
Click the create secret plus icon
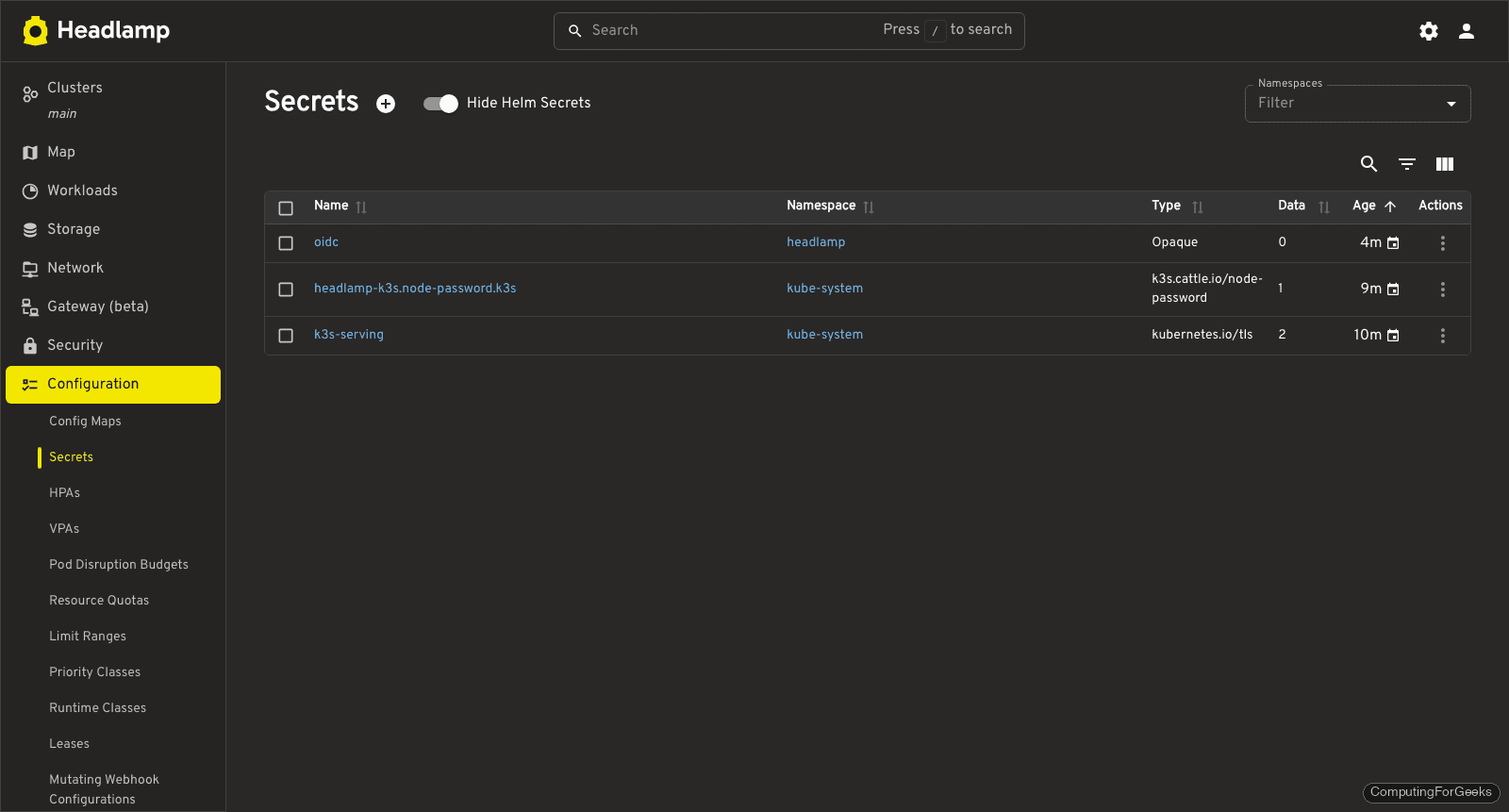(x=386, y=104)
